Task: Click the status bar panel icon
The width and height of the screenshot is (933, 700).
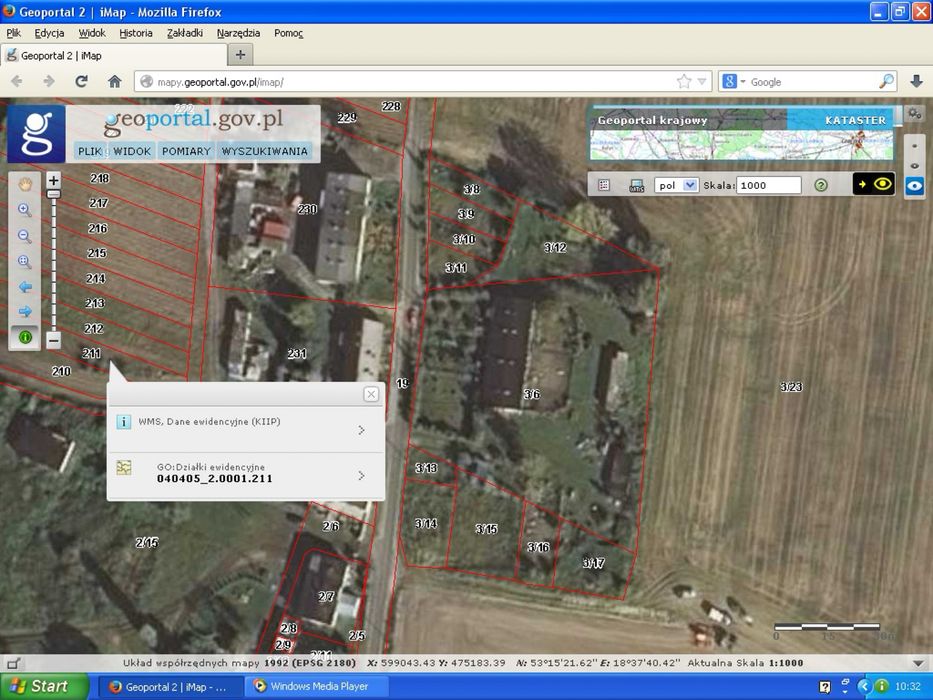Action: click(x=13, y=663)
